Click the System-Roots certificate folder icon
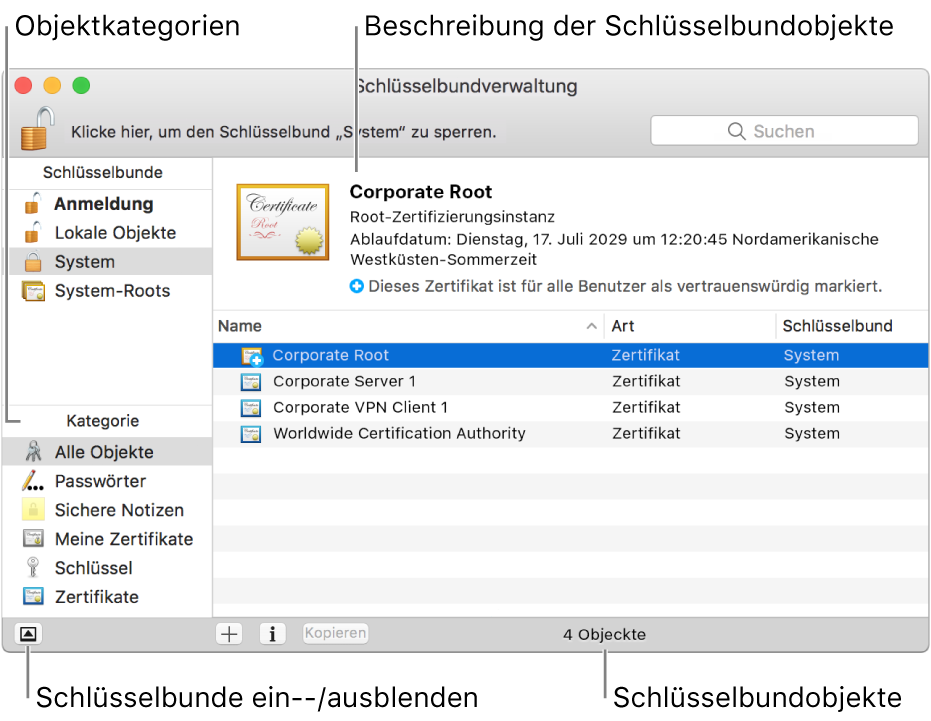The height and width of the screenshot is (721, 931). pyautogui.click(x=33, y=291)
